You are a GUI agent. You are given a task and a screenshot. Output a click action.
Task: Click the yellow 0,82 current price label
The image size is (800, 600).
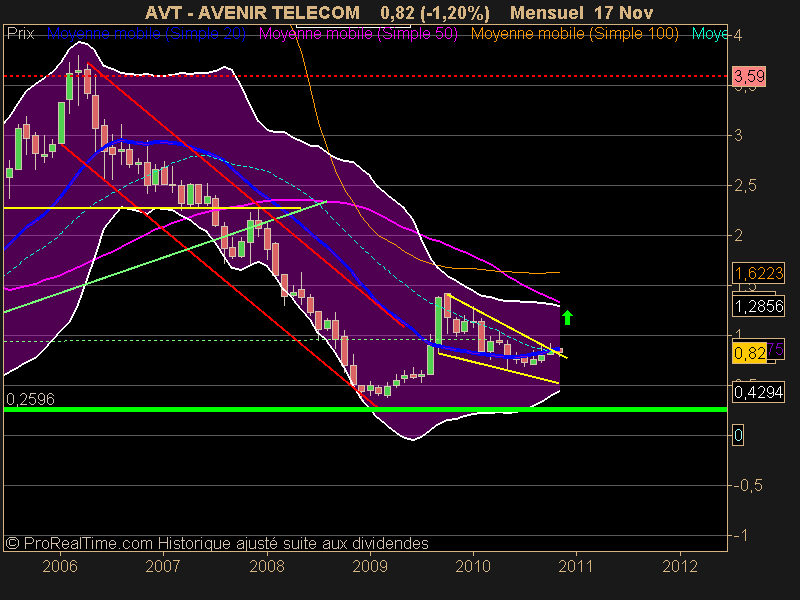[749, 353]
